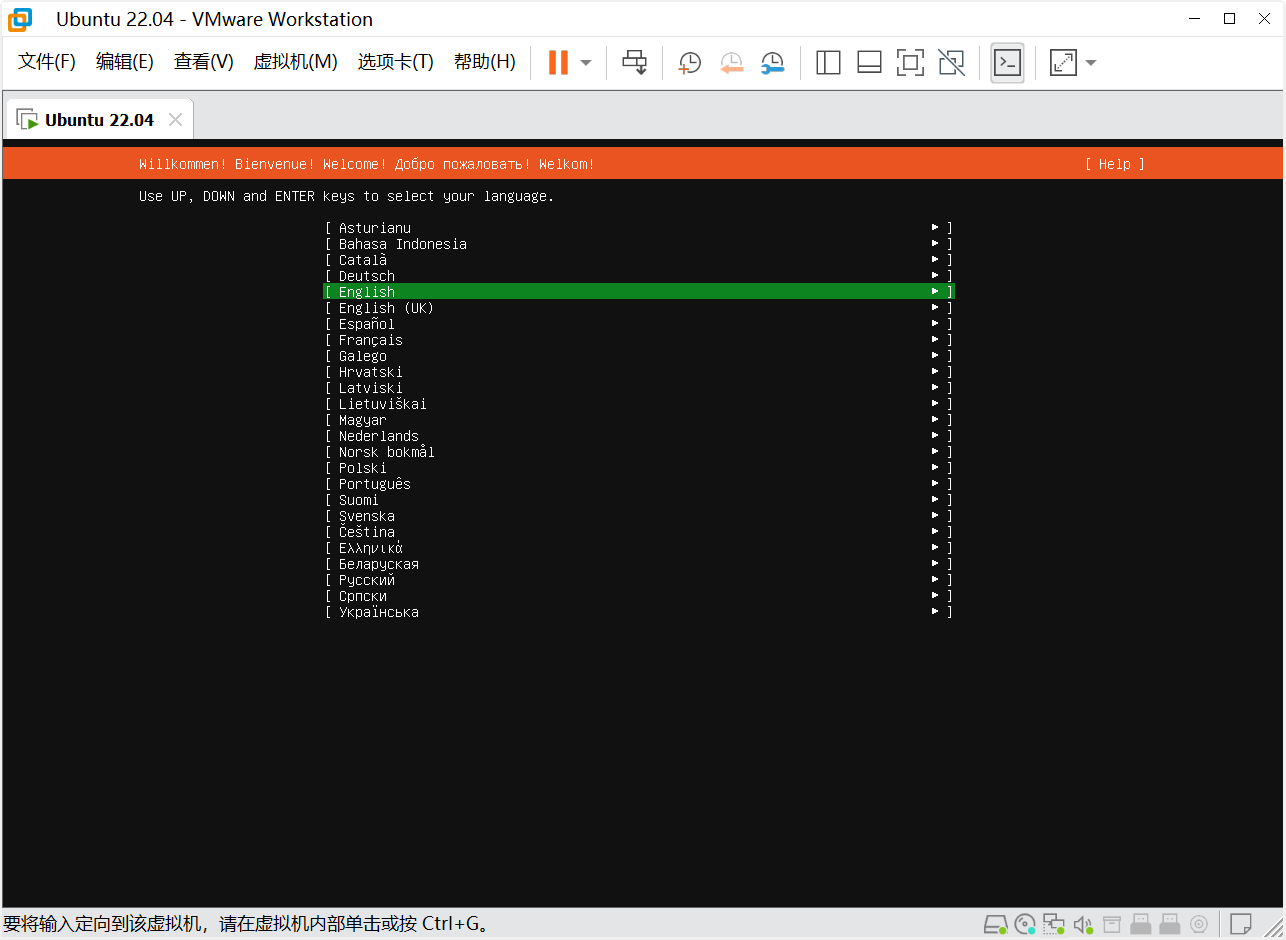This screenshot has width=1286, height=940.
Task: Pick the Ελληνικά language entry
Action: (639, 548)
